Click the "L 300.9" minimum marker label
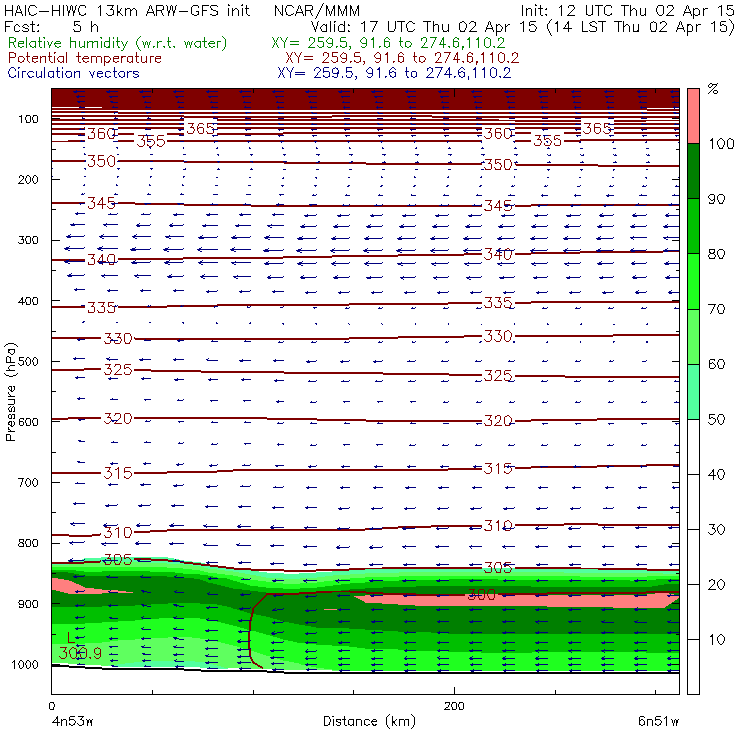Viewport: 740px width, 740px height. [x=80, y=646]
